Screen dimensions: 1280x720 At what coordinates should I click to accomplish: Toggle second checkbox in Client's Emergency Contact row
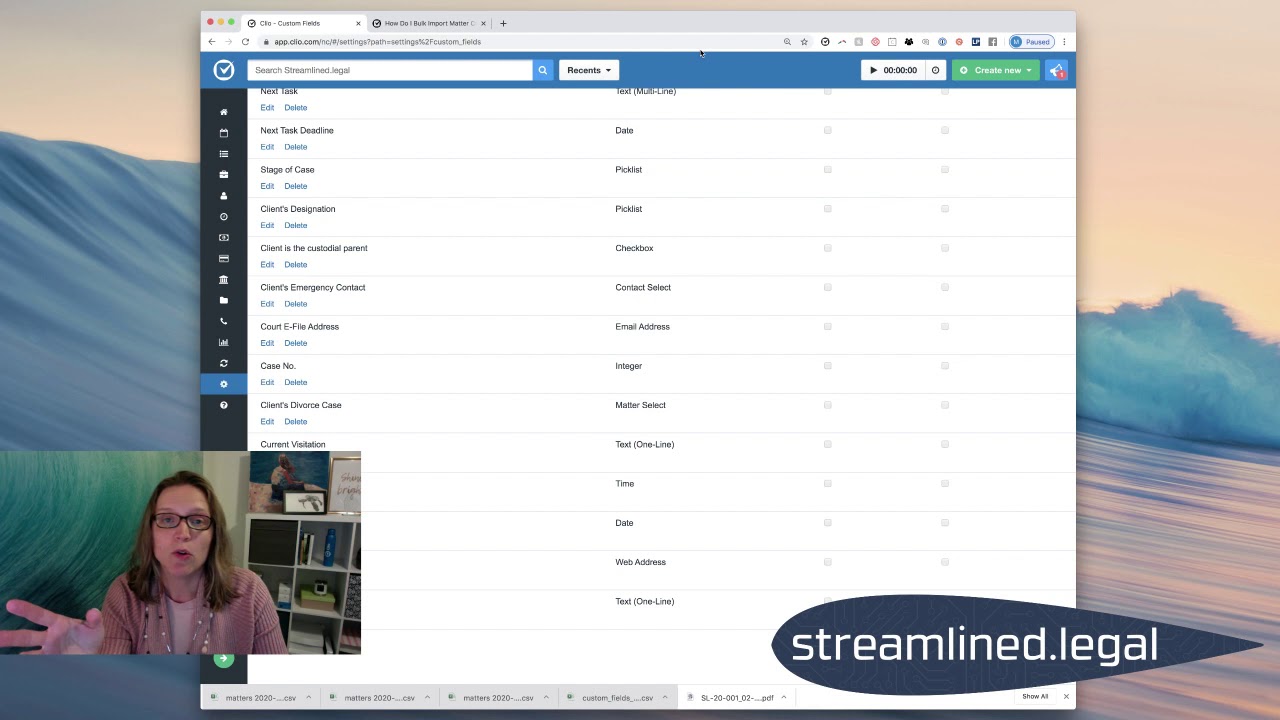click(945, 287)
